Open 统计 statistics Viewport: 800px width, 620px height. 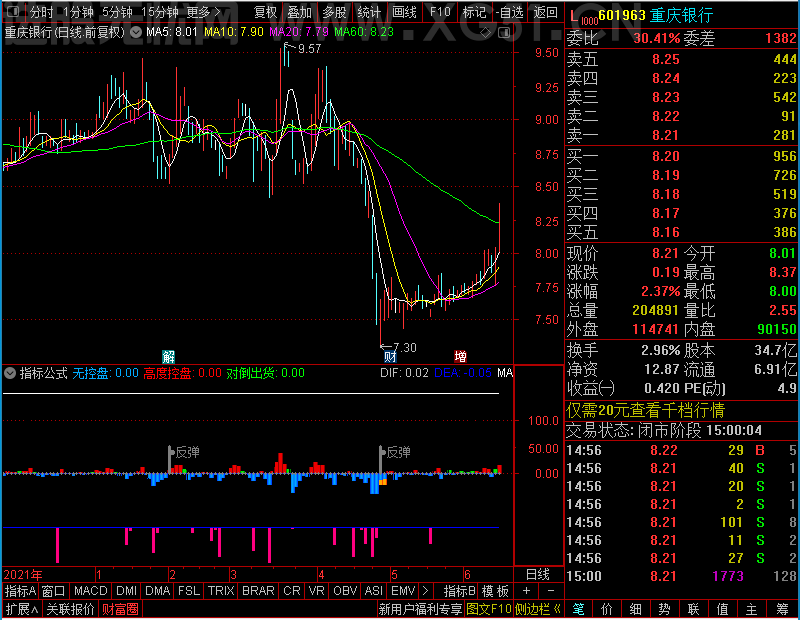click(369, 11)
